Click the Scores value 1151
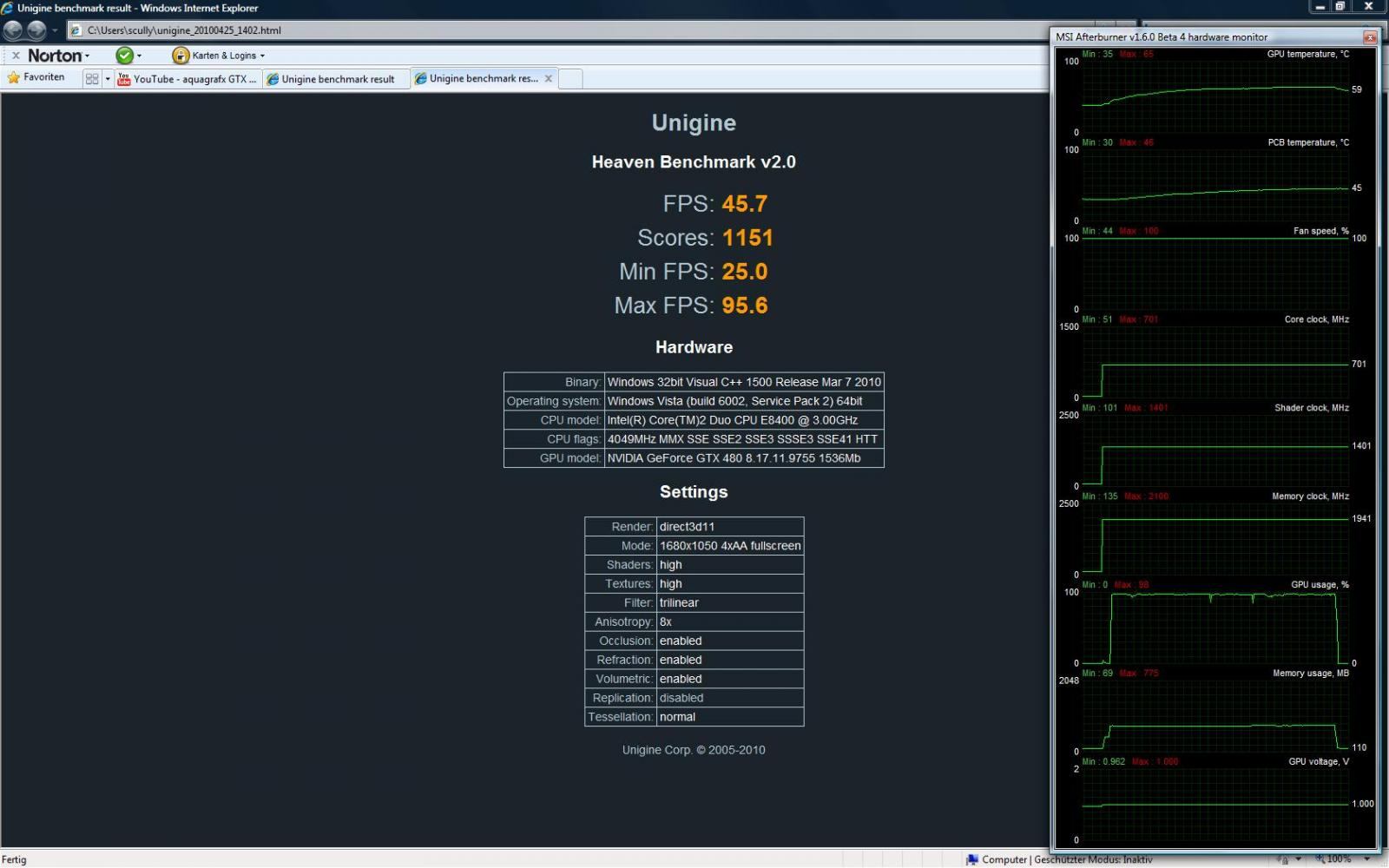 click(x=747, y=238)
